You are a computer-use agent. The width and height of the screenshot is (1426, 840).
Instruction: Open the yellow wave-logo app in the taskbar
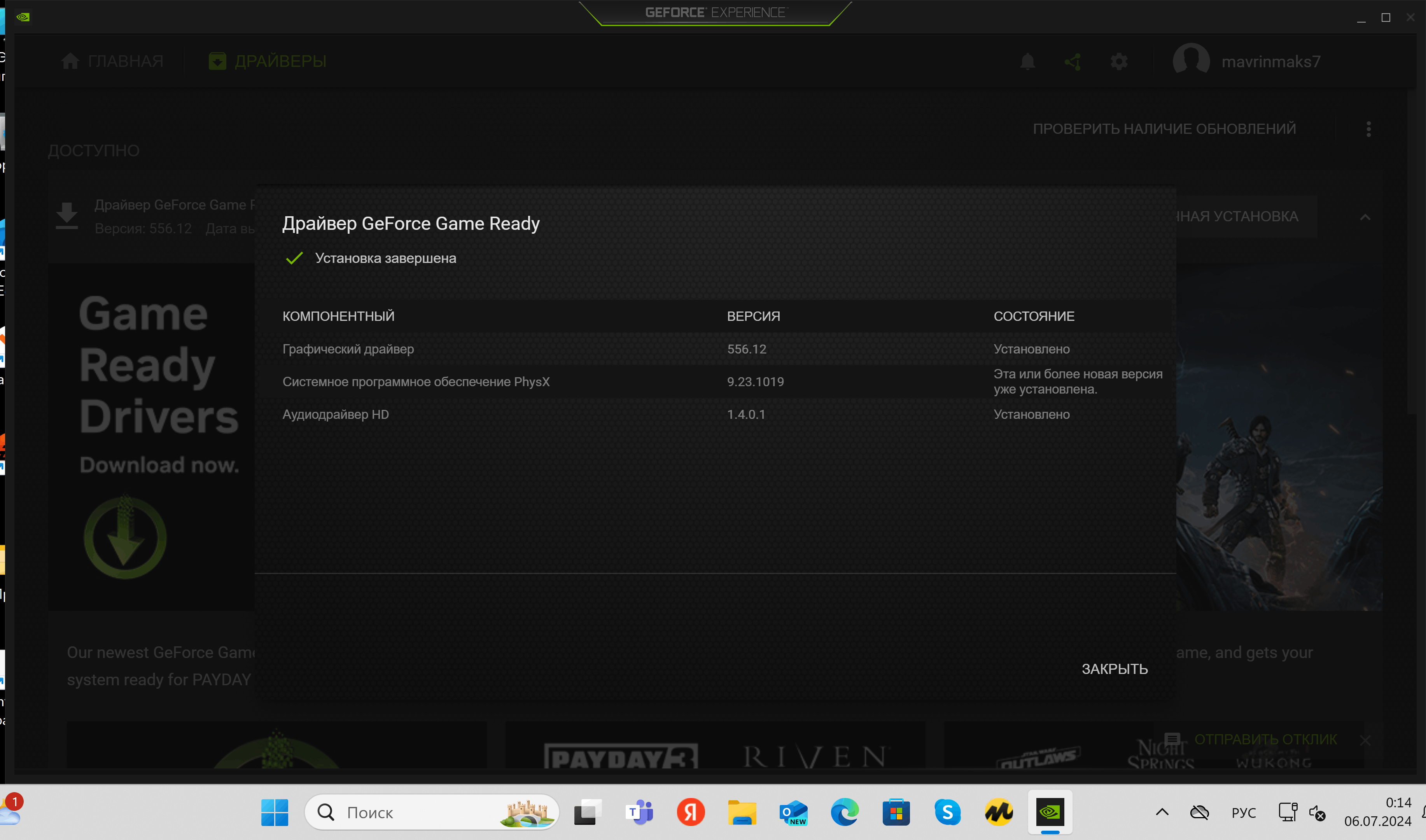point(999,813)
